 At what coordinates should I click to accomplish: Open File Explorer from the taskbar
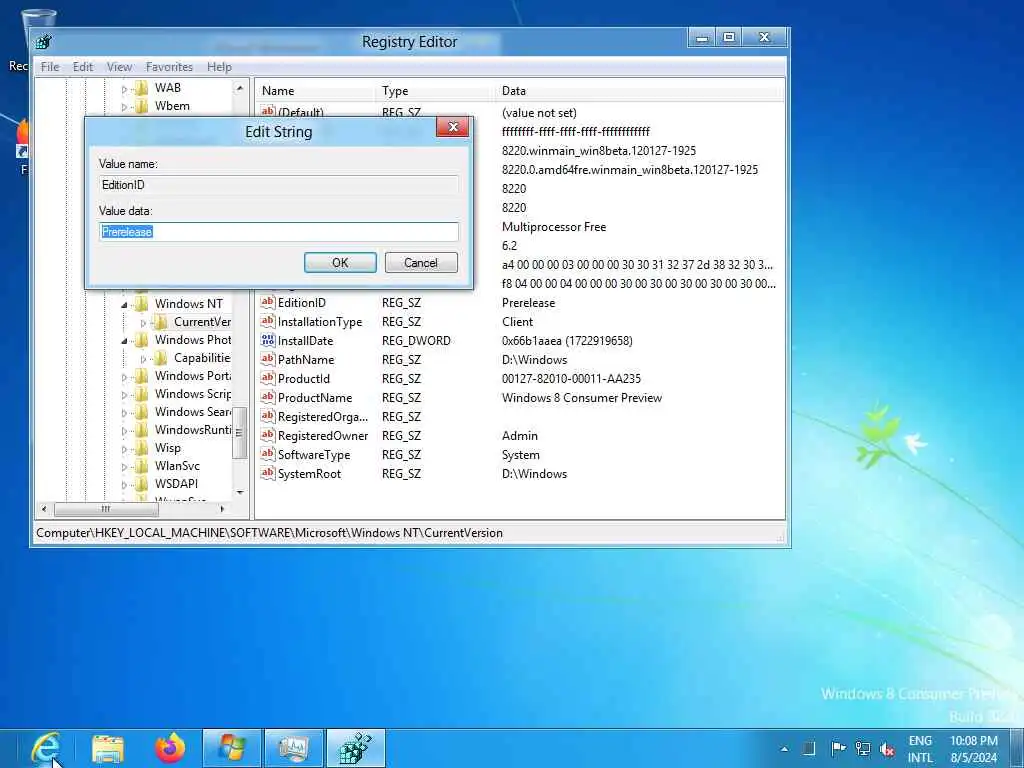[x=108, y=748]
